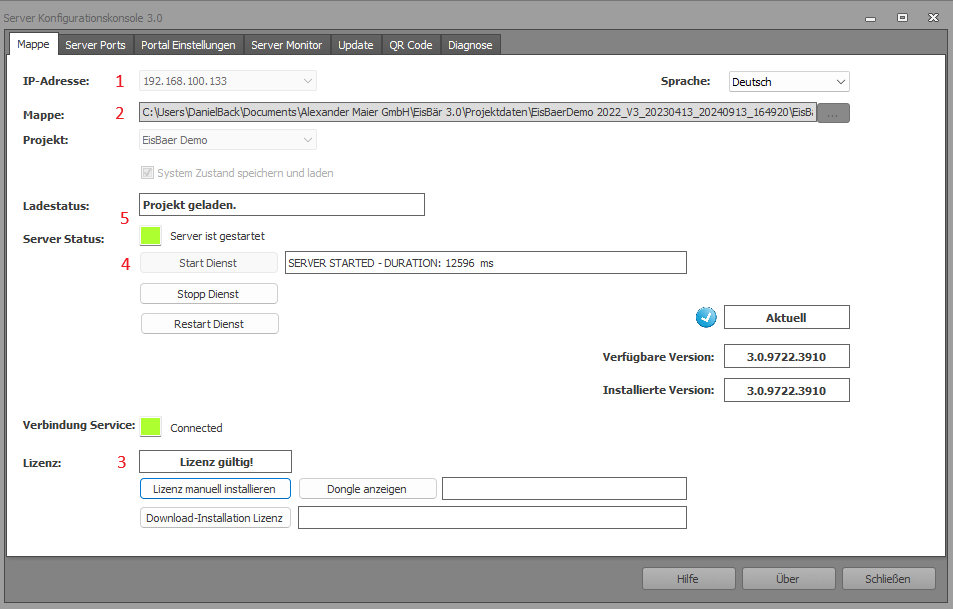Open the Sprache dropdown showing Deutsch
The width and height of the screenshot is (953, 609).
pos(789,81)
